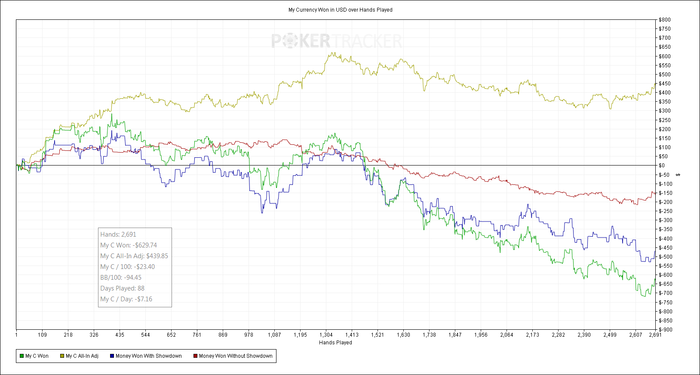Click the blue Money Won With Showdown swatch
The image size is (700, 375).
112,356
